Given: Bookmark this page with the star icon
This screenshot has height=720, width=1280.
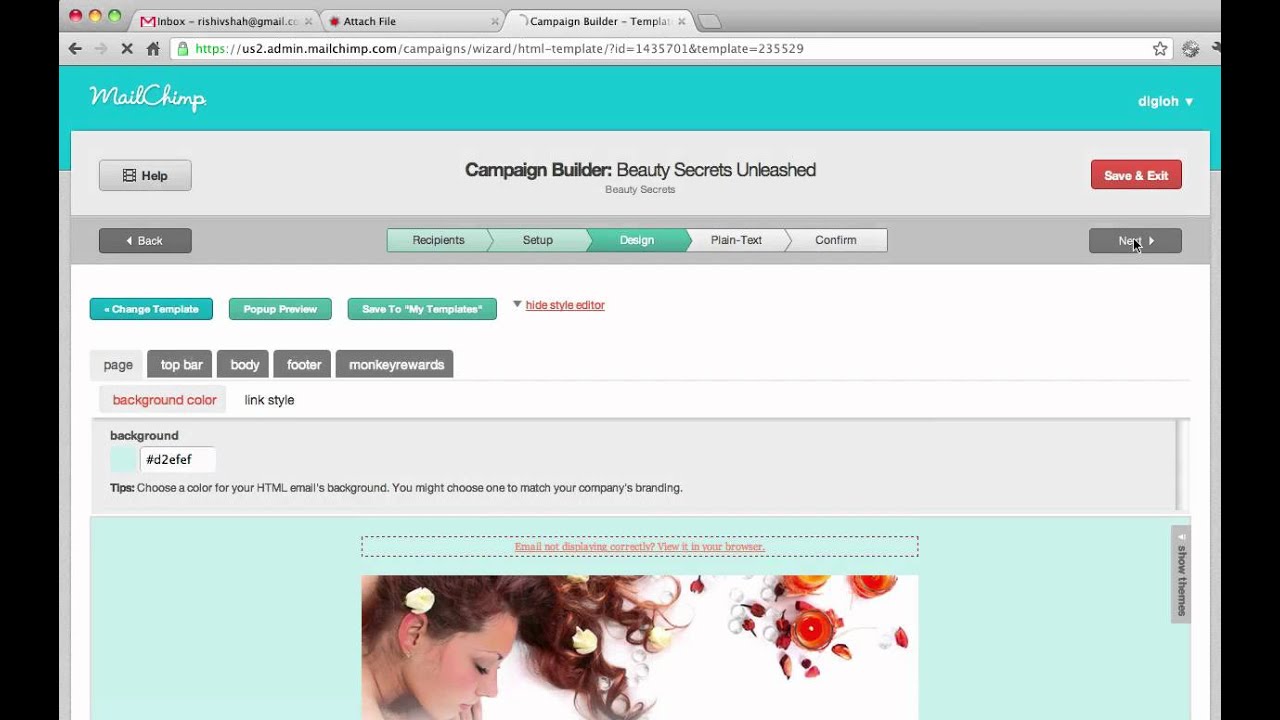Looking at the screenshot, I should 1160,48.
